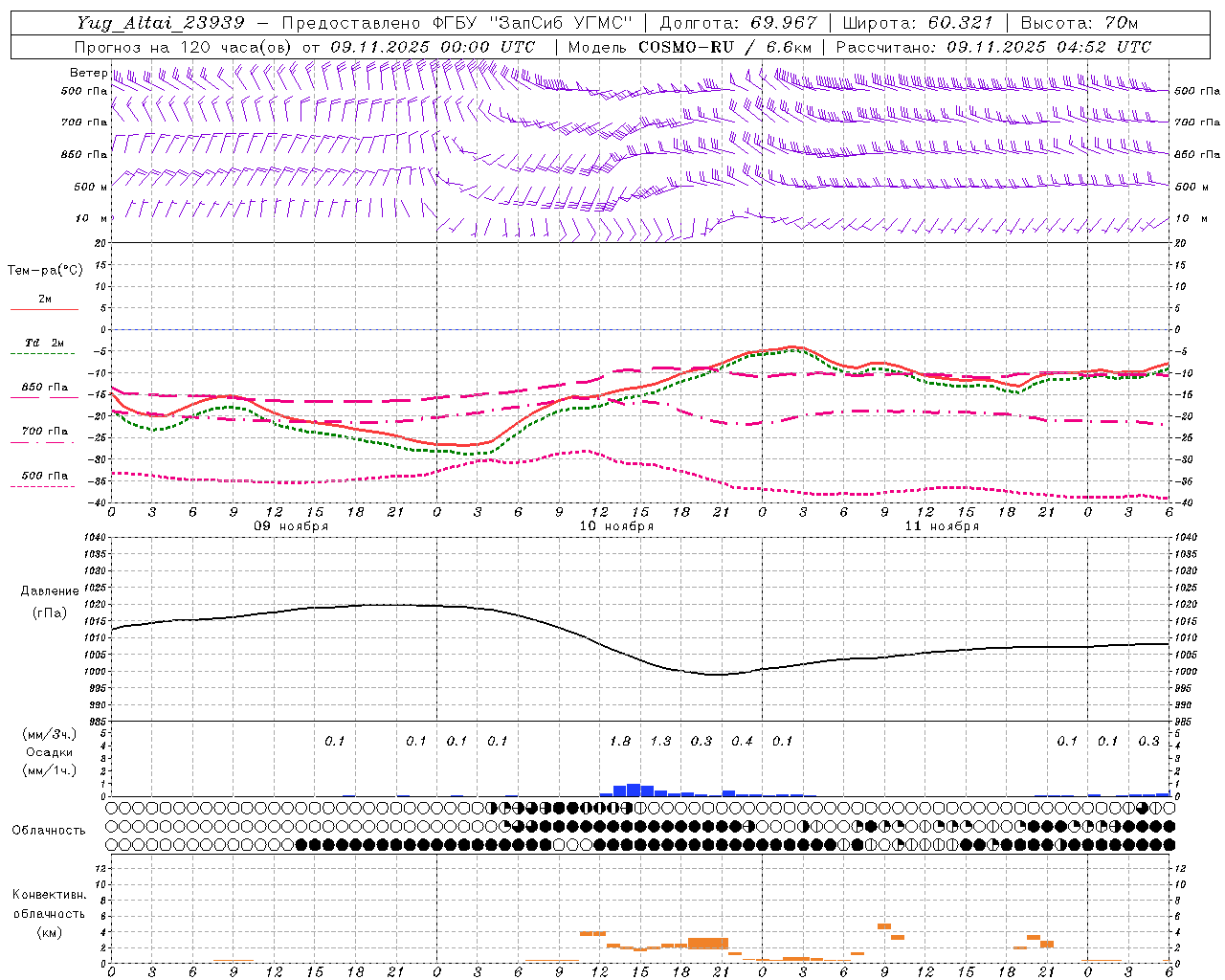Click the Широта: 60.321 header field
The height and width of the screenshot is (980, 1225).
(918, 23)
